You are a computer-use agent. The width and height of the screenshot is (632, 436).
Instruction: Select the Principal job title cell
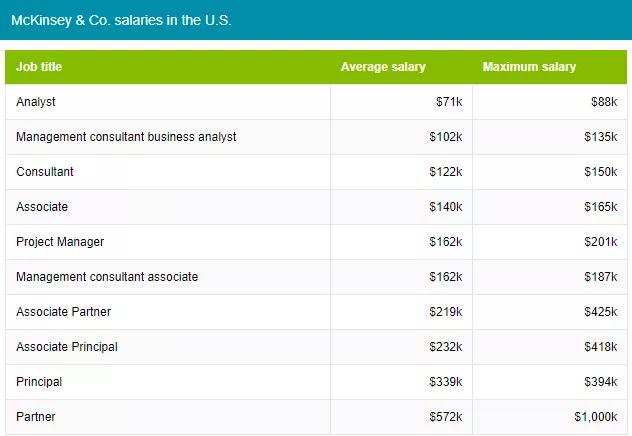click(x=39, y=382)
